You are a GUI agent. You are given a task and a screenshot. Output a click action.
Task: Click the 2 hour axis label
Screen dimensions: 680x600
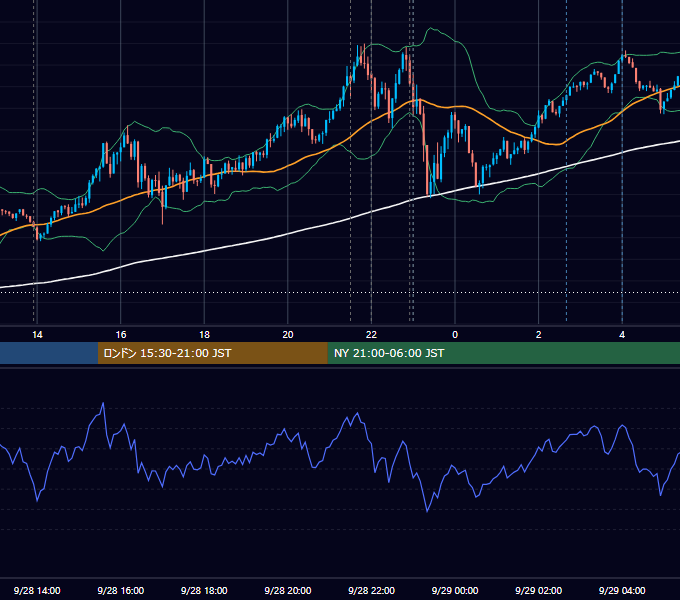tap(538, 335)
